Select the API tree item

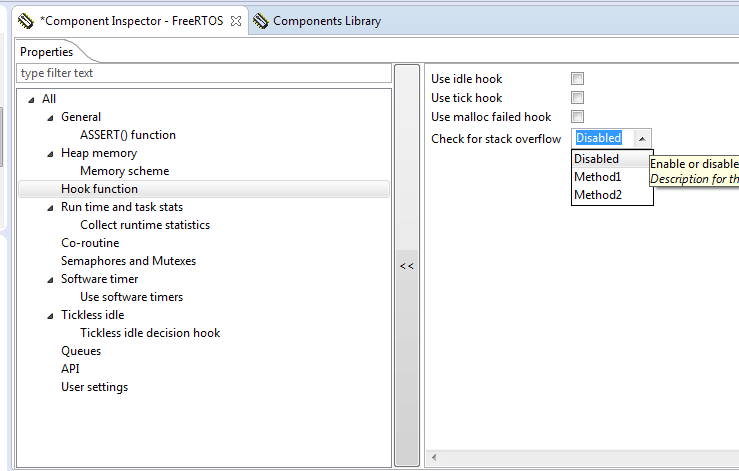tap(70, 369)
